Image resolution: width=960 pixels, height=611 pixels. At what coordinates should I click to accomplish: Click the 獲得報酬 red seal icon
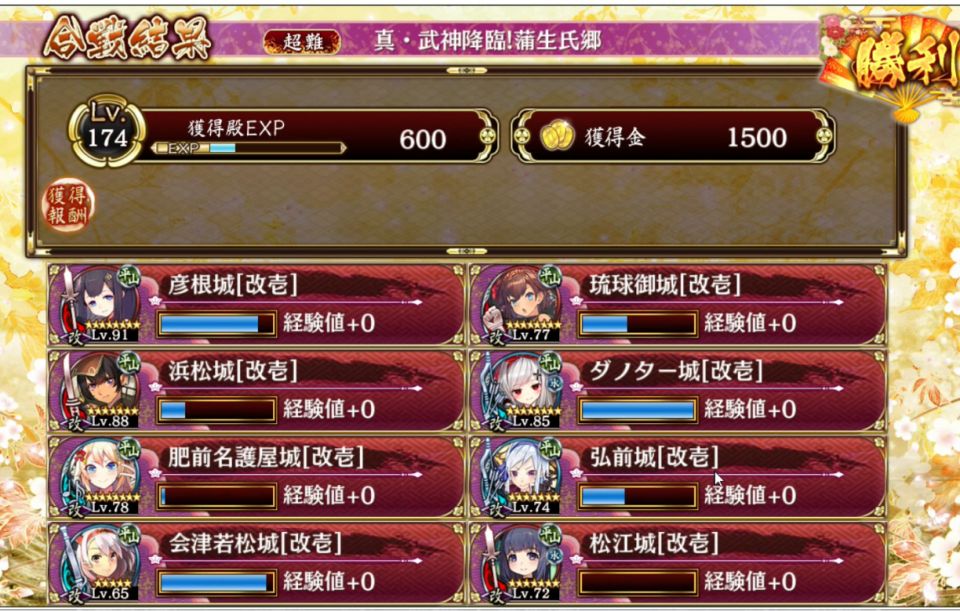tap(69, 205)
